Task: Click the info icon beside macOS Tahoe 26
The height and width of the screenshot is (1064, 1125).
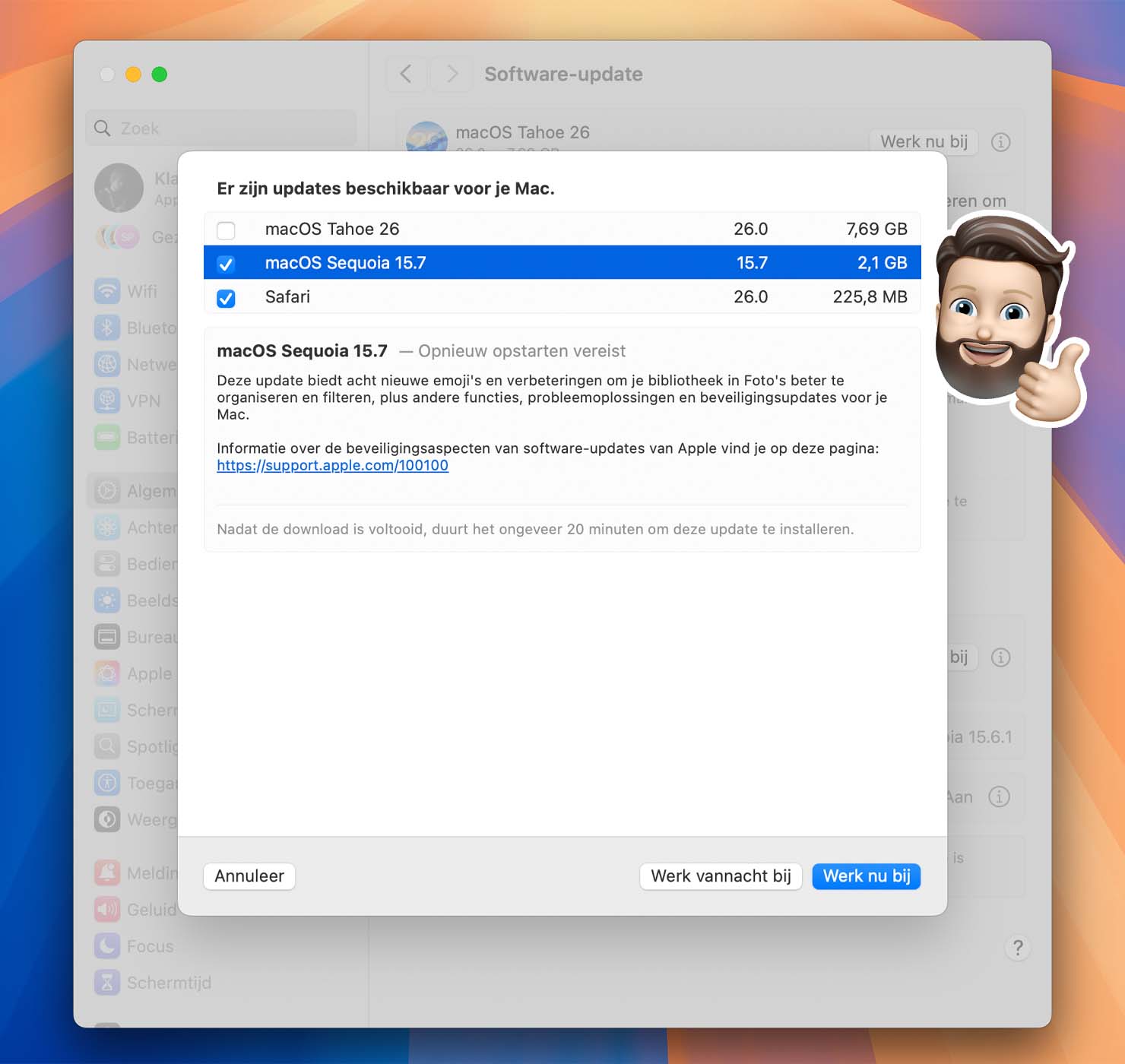Action: [x=1001, y=142]
